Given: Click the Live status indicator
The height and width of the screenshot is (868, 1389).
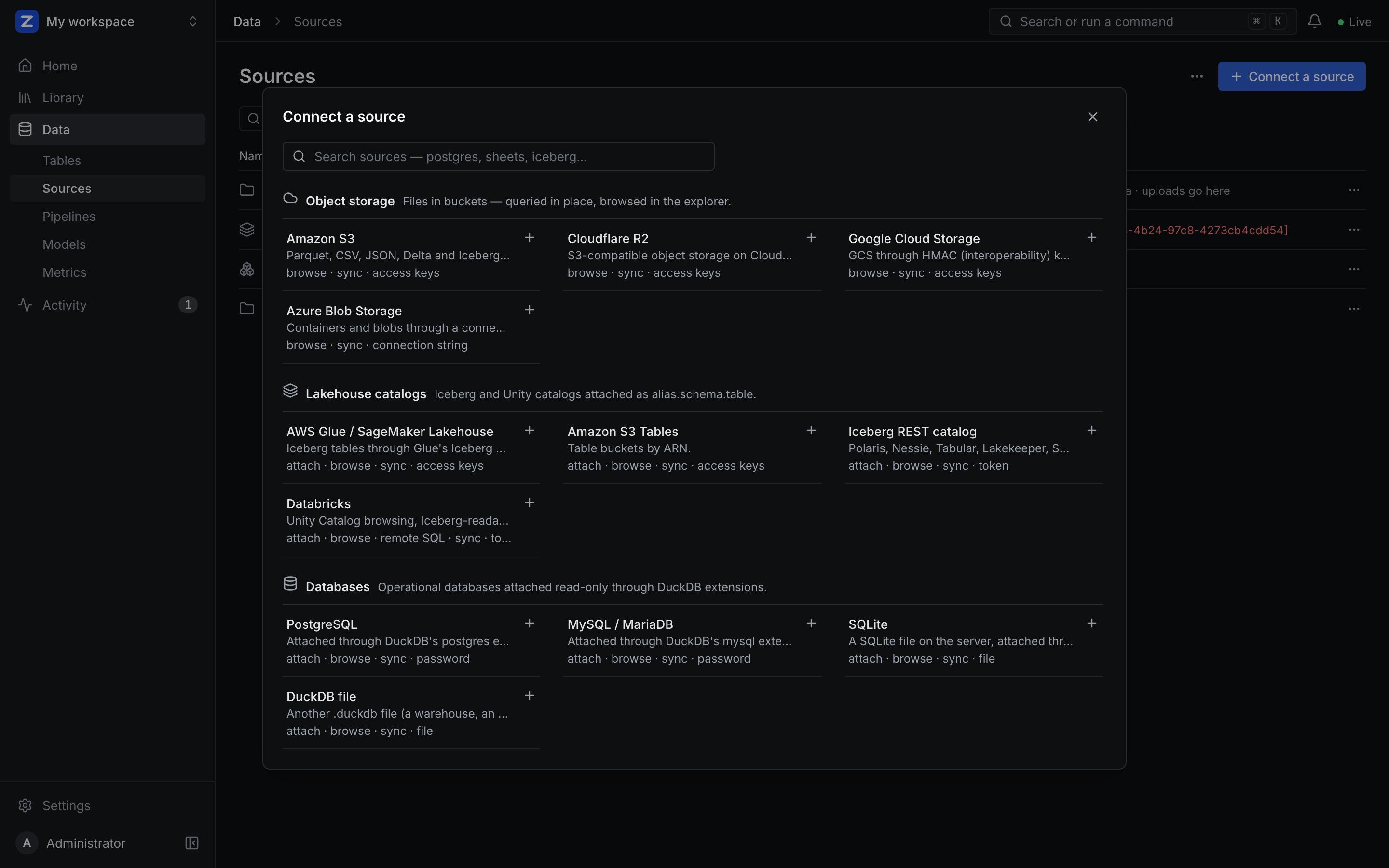Looking at the screenshot, I should [x=1354, y=22].
